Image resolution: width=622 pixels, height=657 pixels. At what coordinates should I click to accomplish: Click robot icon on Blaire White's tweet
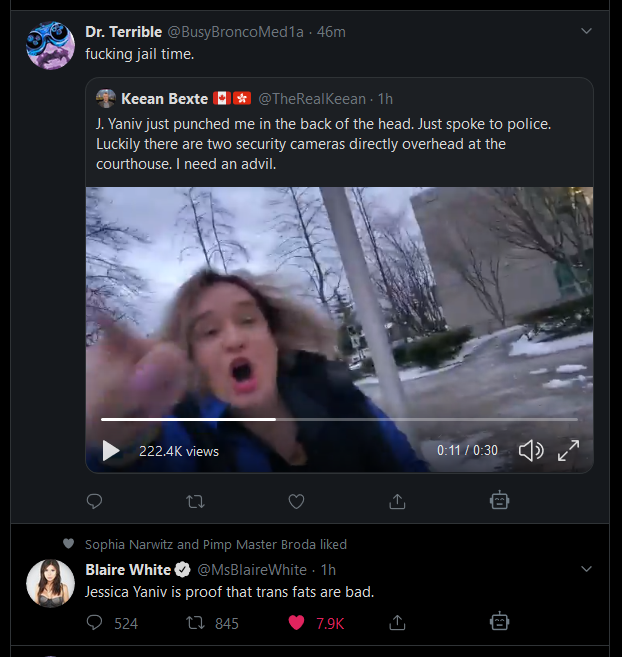coord(499,623)
